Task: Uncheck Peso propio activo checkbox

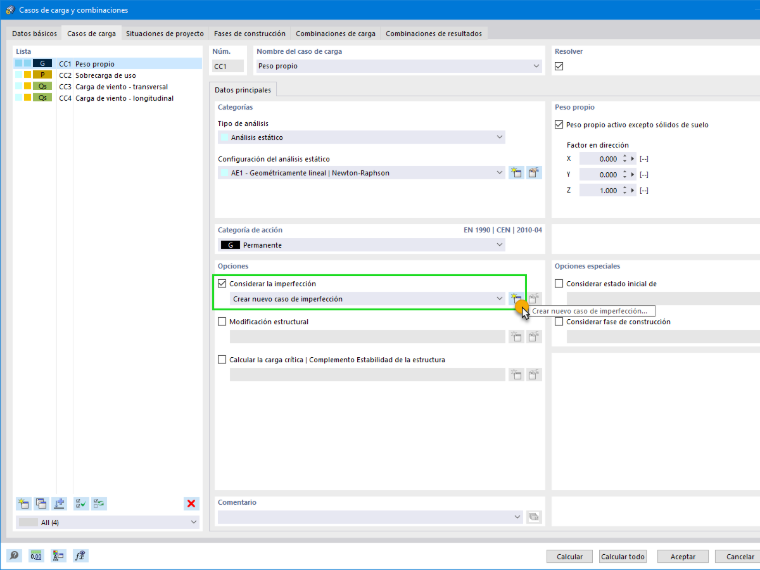Action: 559,125
